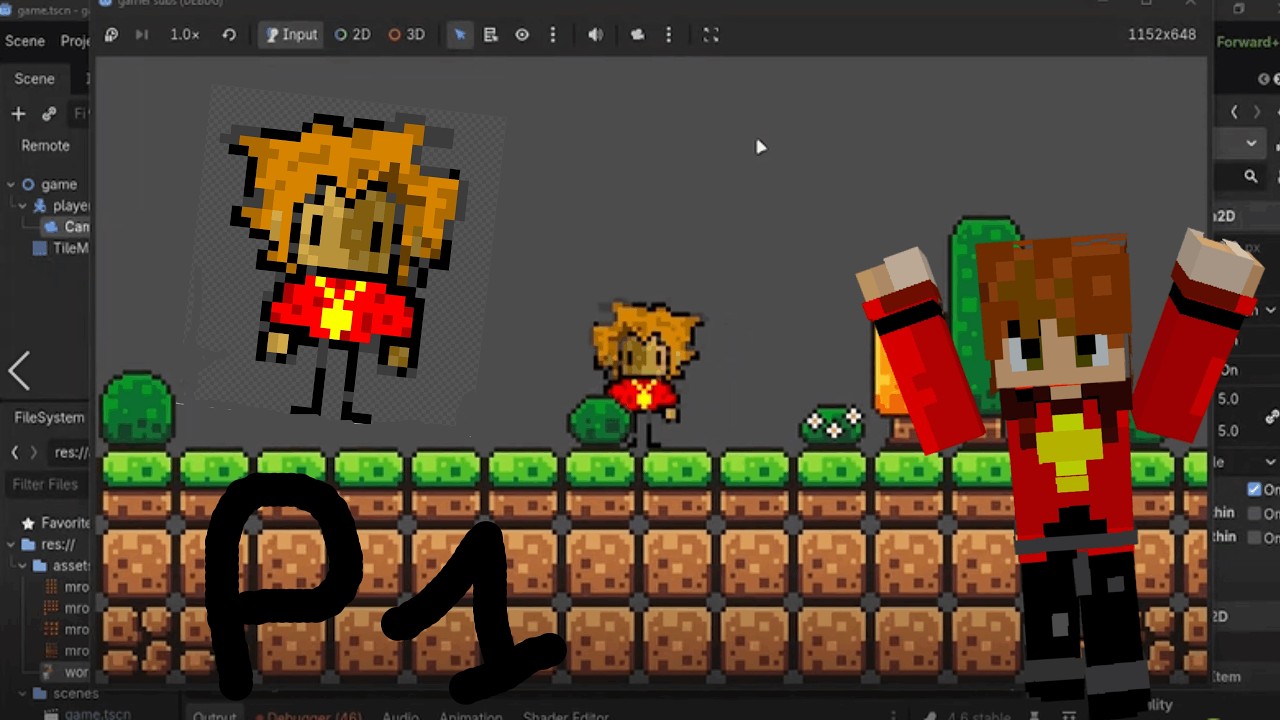Collapse the scenes folder
The width and height of the screenshot is (1280, 720).
[x=22, y=693]
